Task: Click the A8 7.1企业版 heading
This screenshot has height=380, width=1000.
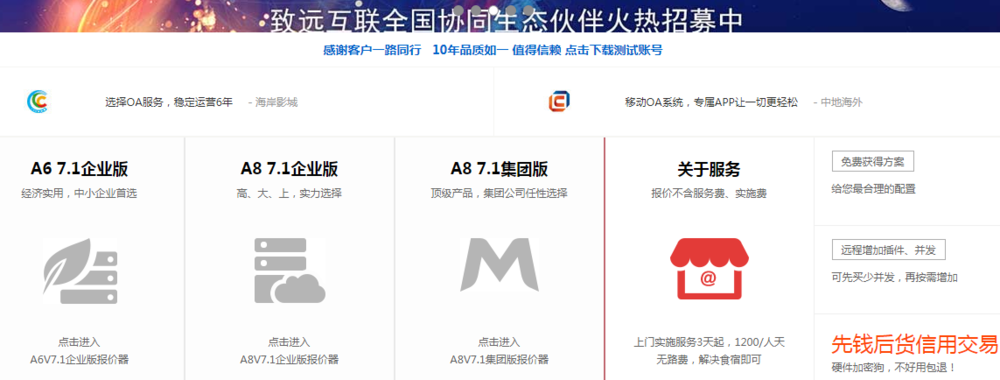Action: pyautogui.click(x=289, y=169)
